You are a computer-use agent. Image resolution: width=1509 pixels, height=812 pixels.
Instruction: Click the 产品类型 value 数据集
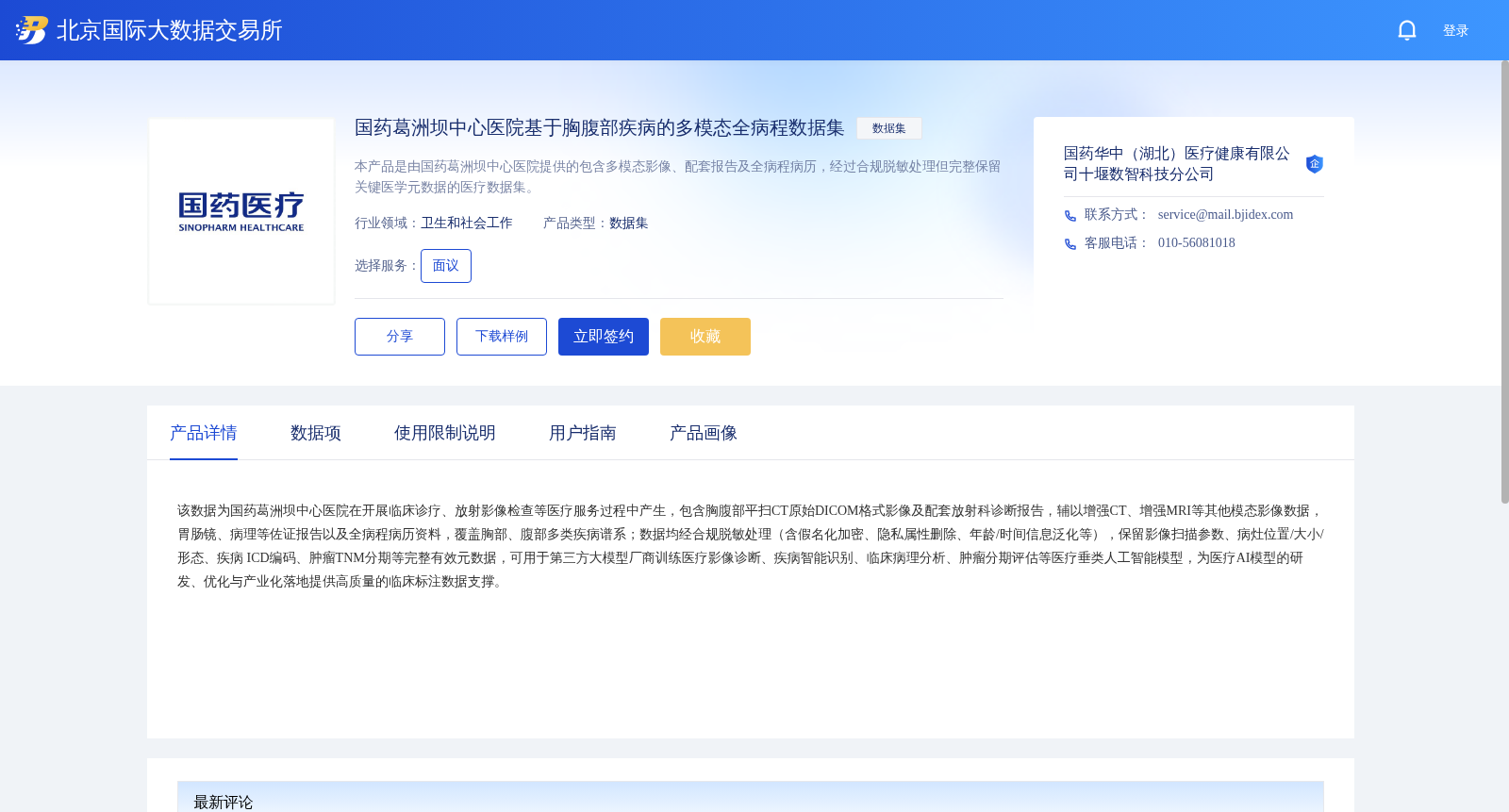[x=629, y=224]
